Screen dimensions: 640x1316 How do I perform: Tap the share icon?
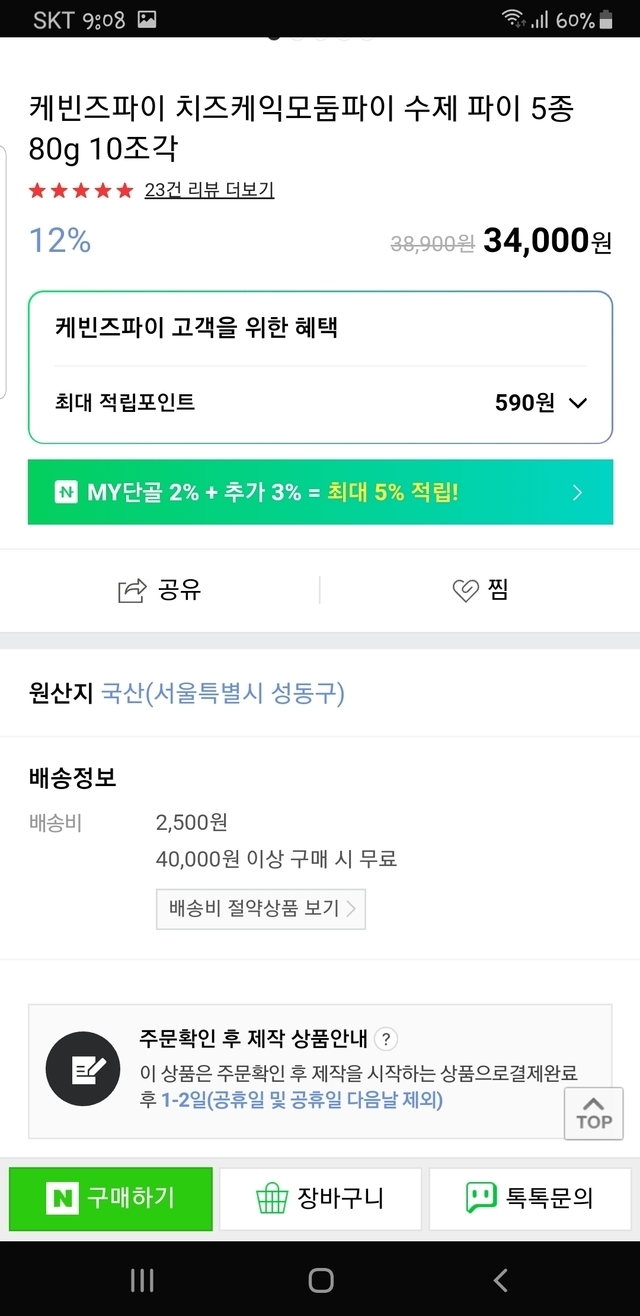132,591
